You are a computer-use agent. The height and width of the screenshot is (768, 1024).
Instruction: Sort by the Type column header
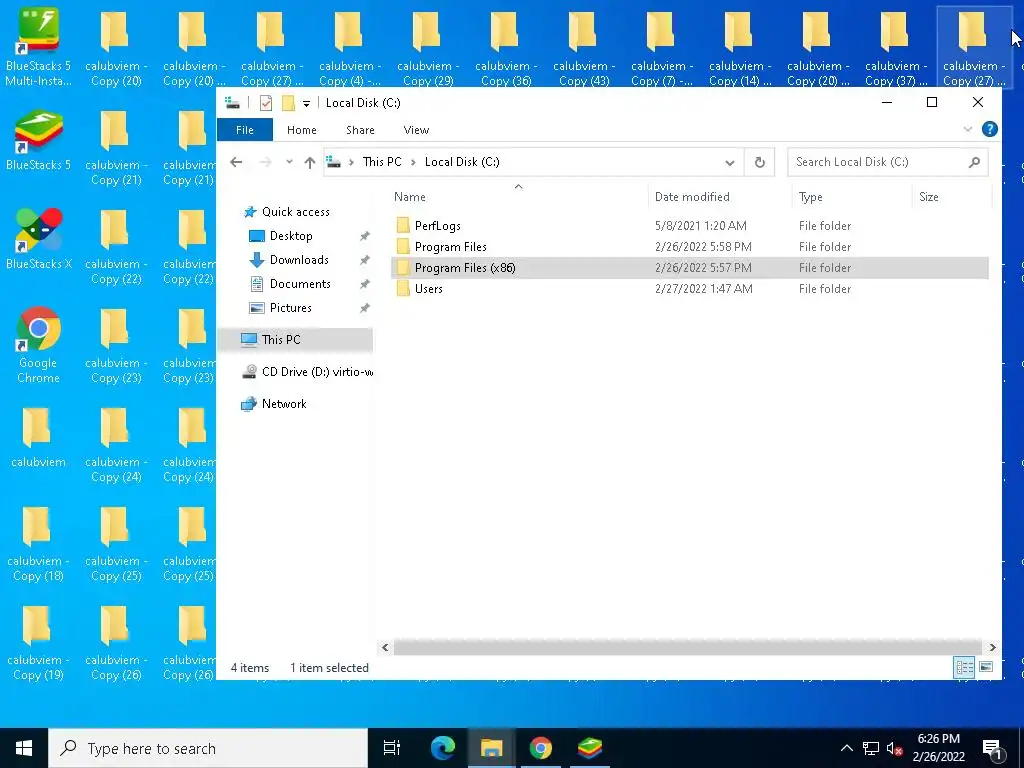click(852, 197)
